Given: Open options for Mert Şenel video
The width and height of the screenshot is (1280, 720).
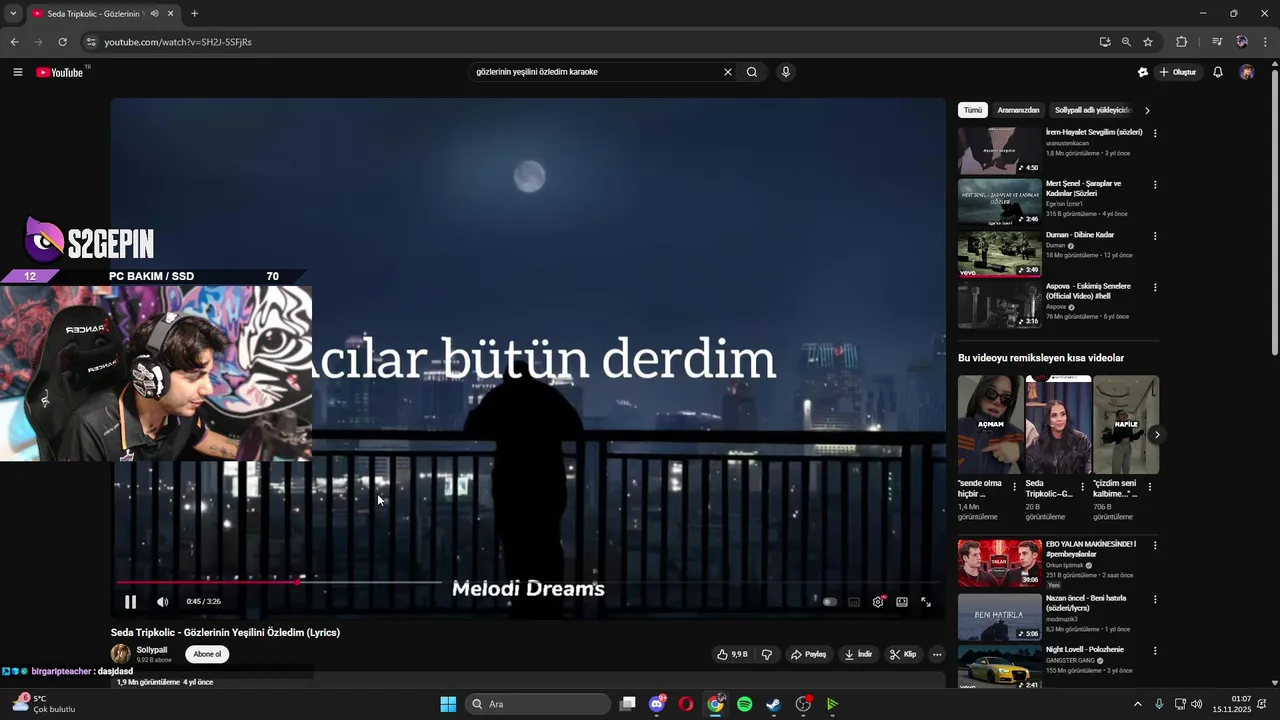Looking at the screenshot, I should (x=1155, y=185).
